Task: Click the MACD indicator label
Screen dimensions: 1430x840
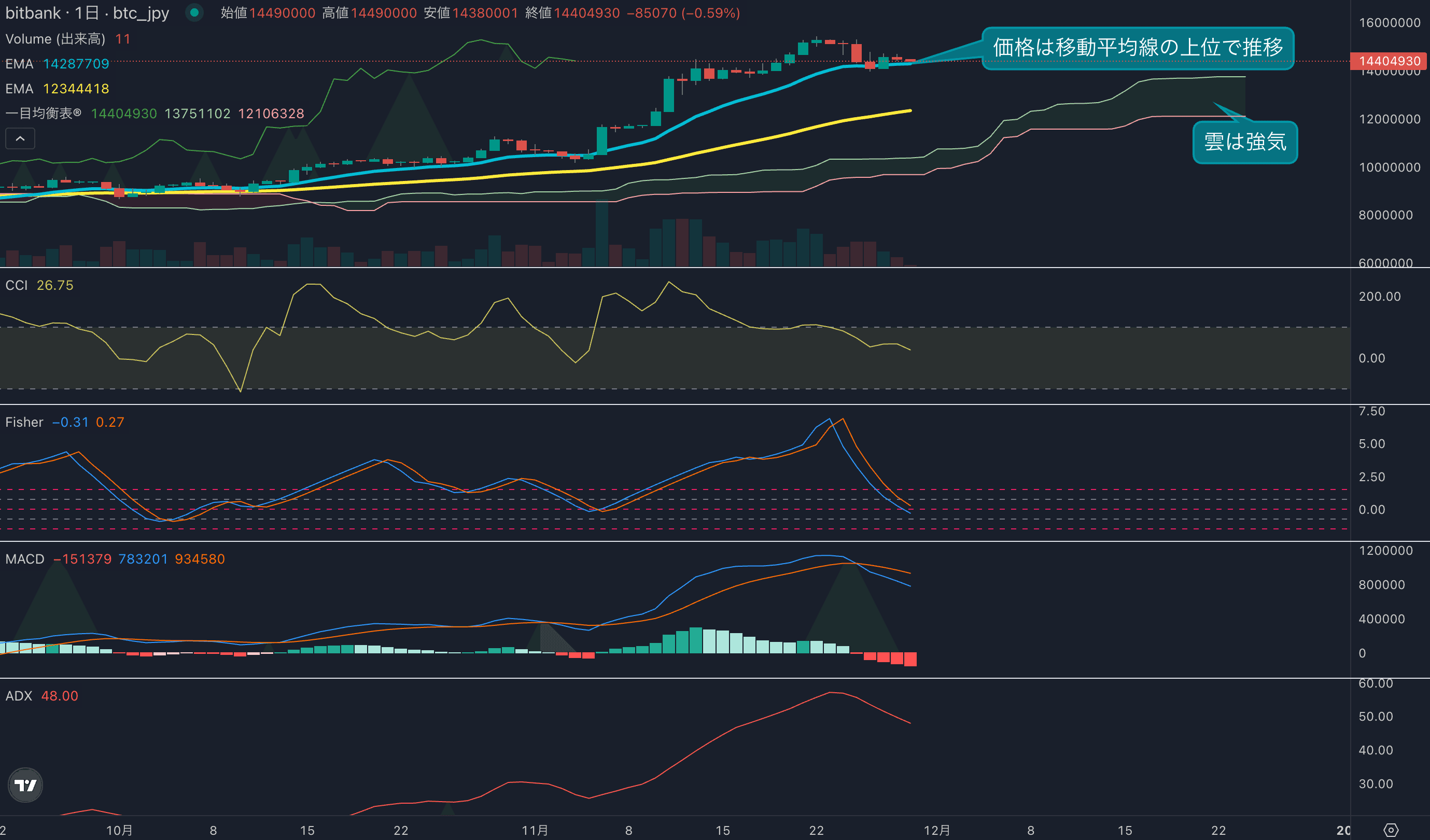Action: tap(25, 558)
